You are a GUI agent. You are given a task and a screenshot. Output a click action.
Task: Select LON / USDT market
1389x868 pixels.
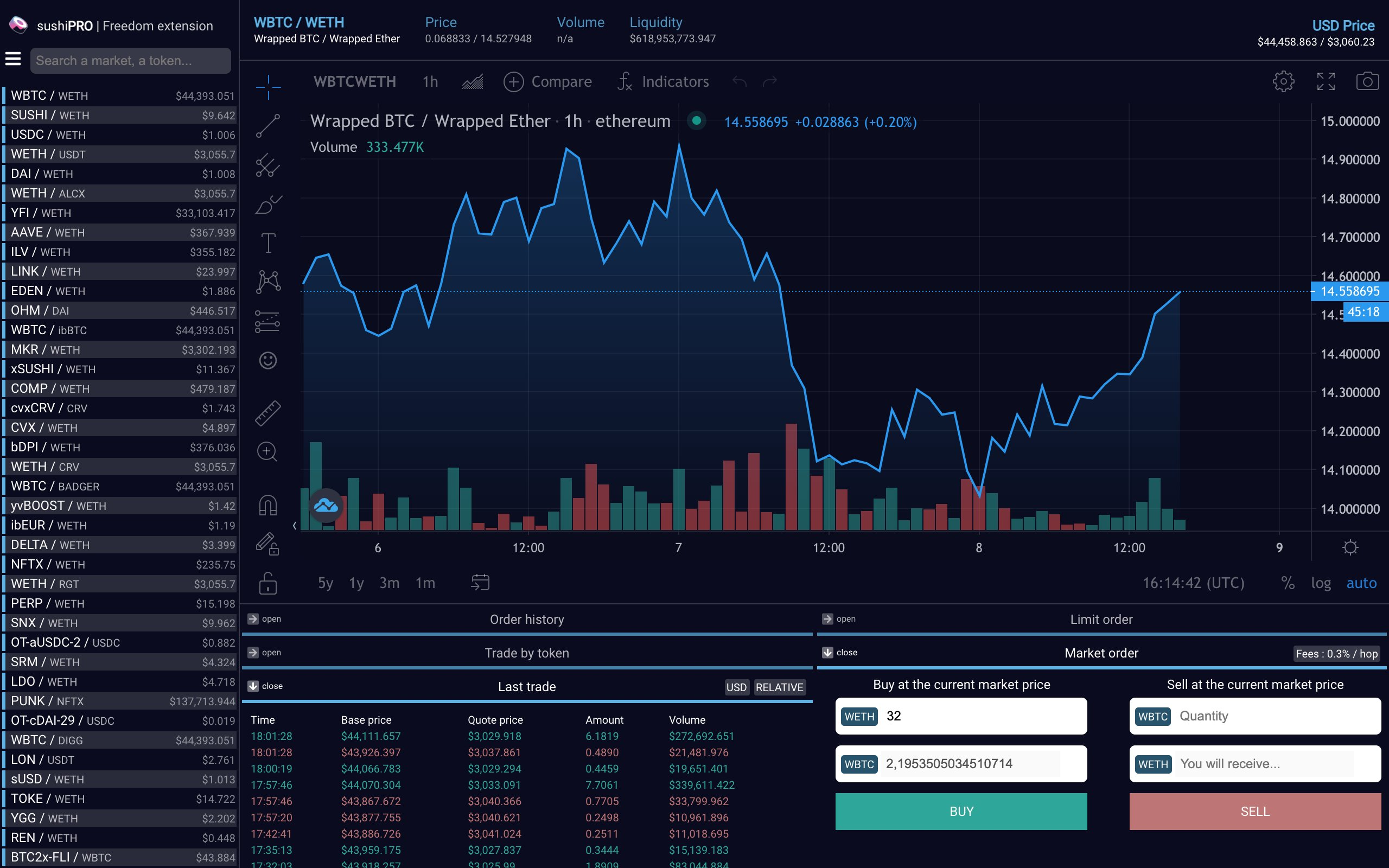[x=120, y=759]
